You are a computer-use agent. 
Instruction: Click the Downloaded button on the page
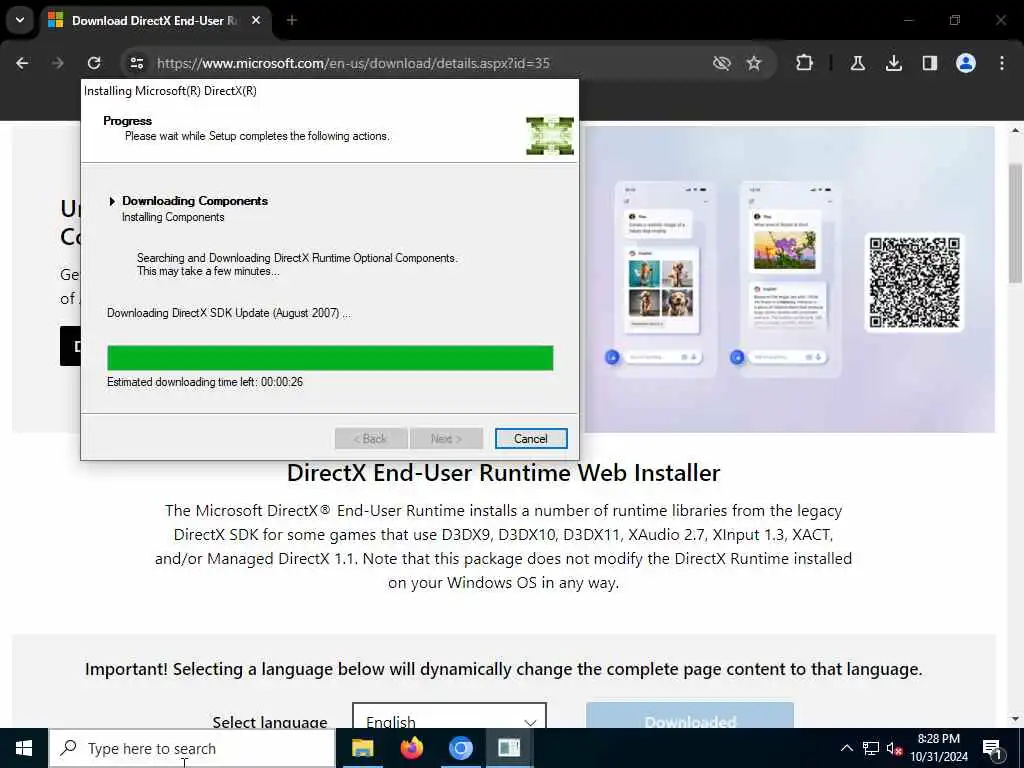click(690, 716)
